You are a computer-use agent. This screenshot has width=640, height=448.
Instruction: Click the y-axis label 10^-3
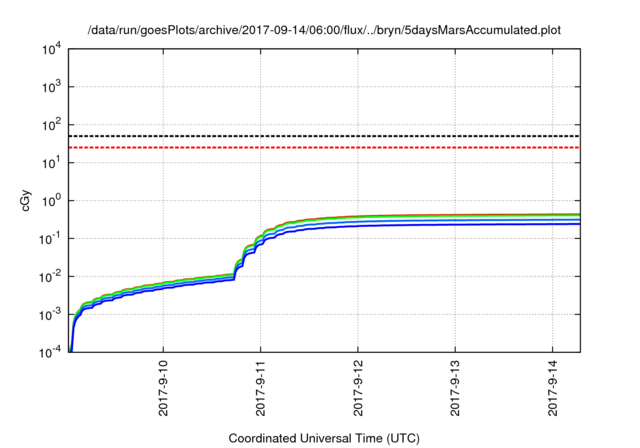pyautogui.click(x=50, y=315)
